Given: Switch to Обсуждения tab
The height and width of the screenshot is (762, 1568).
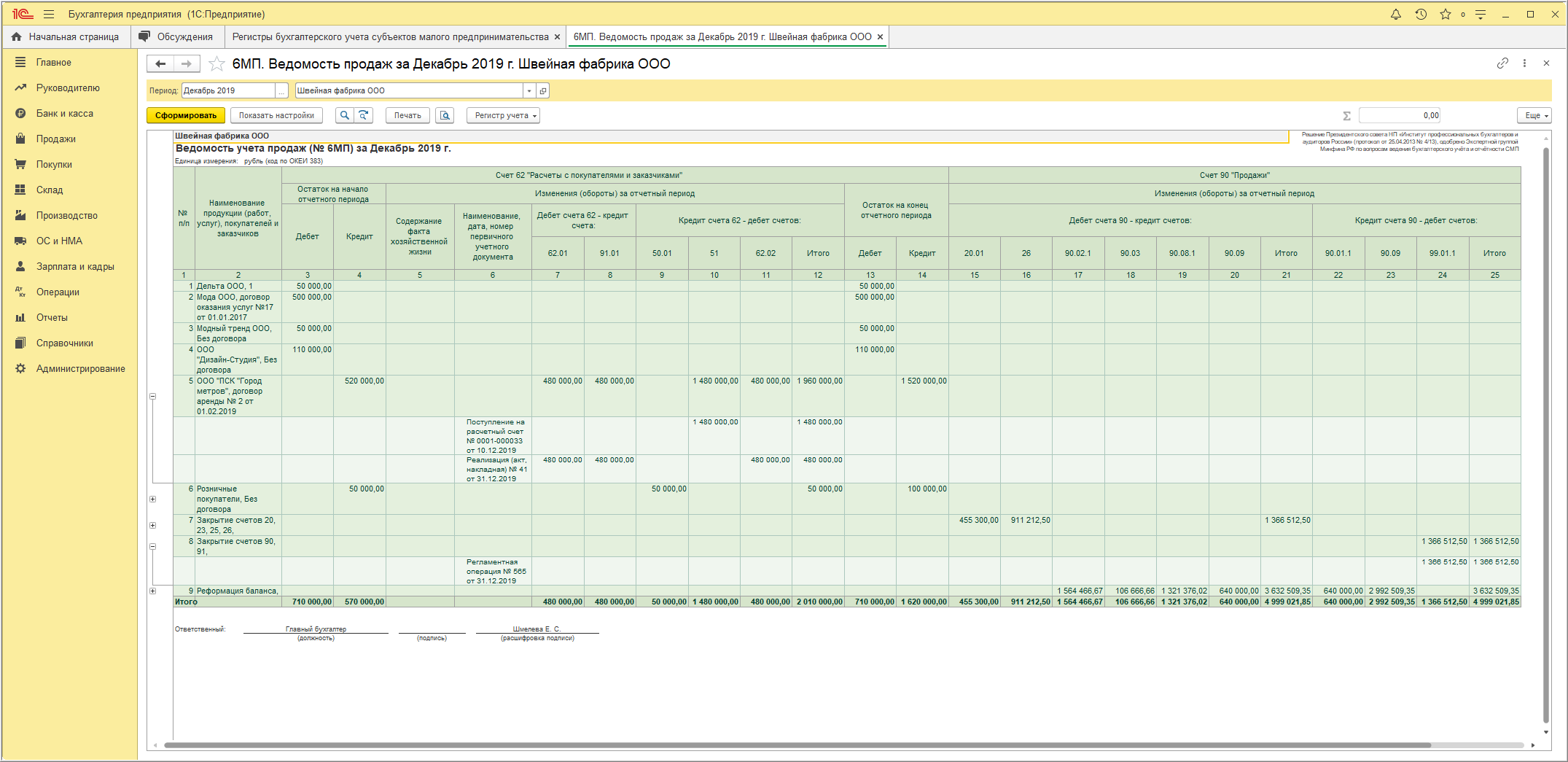Looking at the screenshot, I should pyautogui.click(x=177, y=37).
